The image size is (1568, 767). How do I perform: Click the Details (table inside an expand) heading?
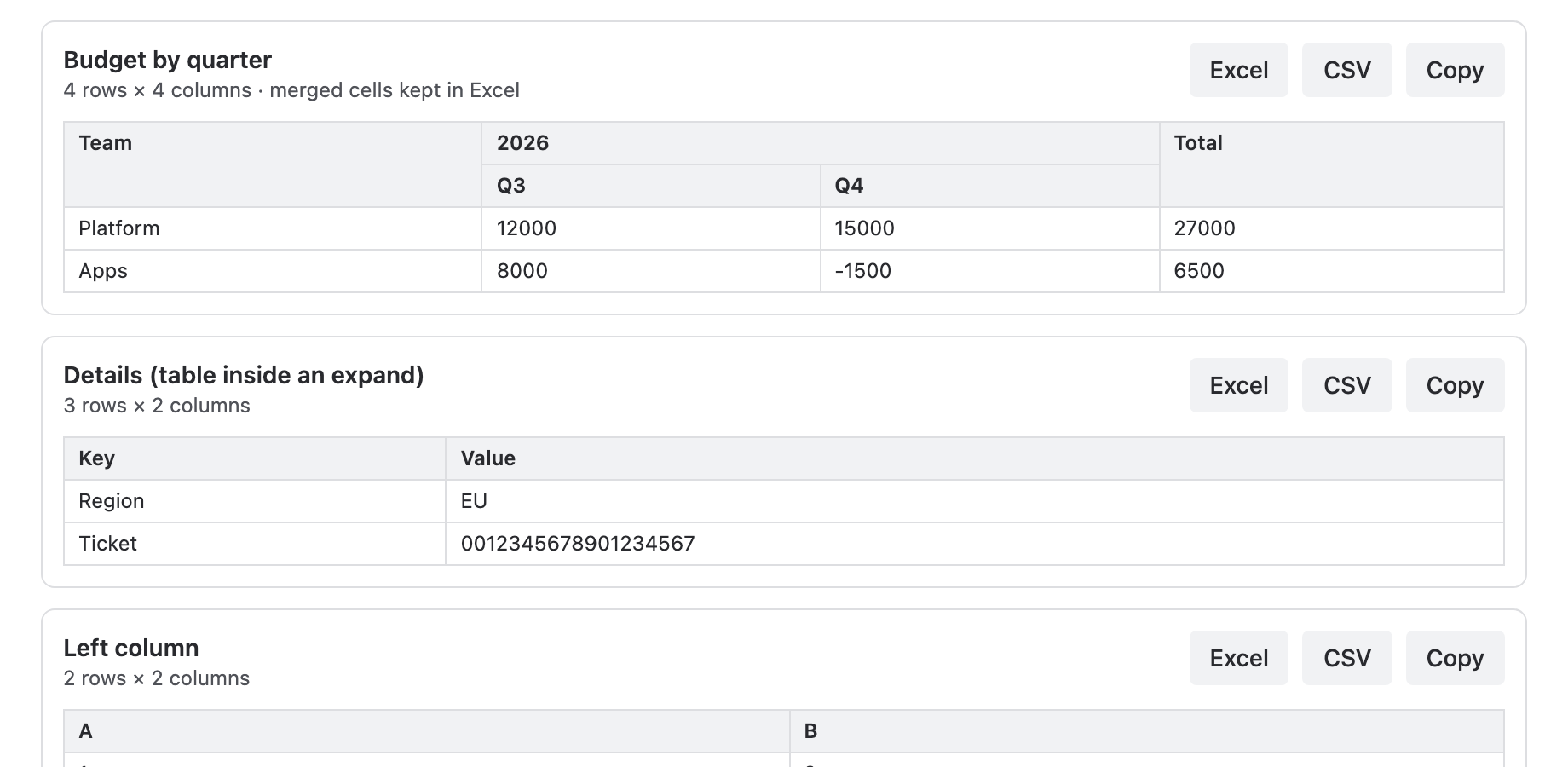click(x=244, y=375)
